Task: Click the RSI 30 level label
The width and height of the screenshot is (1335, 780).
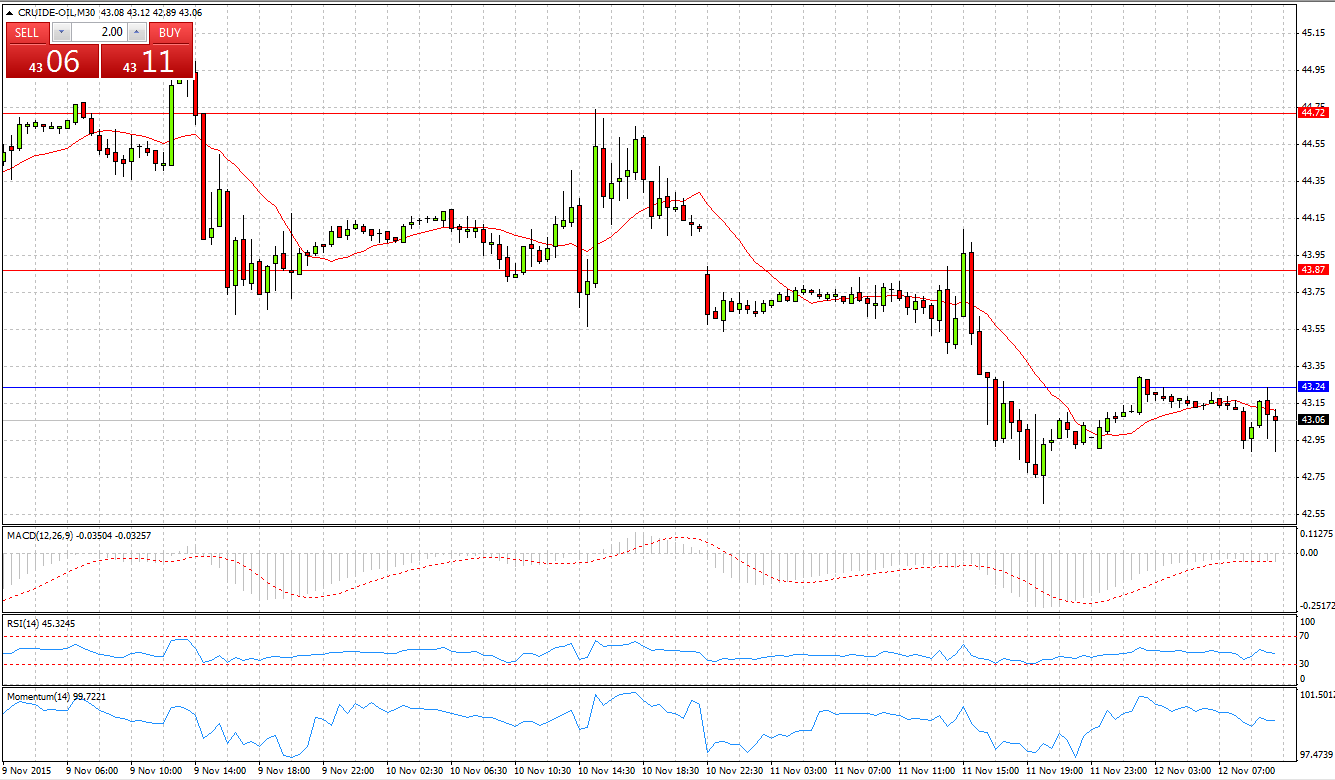Action: pyautogui.click(x=1305, y=663)
